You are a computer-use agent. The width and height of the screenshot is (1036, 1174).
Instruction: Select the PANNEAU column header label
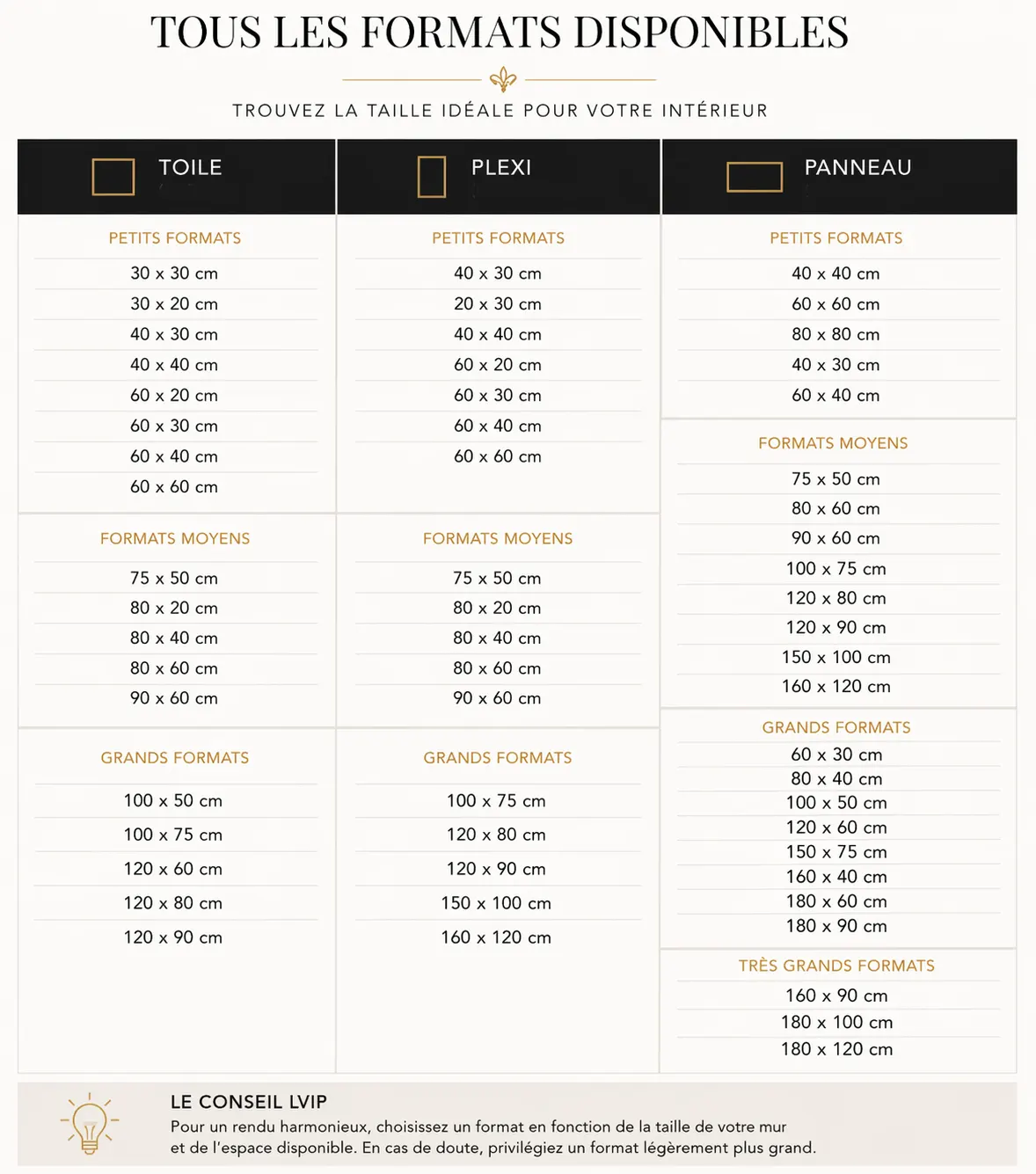(x=857, y=167)
